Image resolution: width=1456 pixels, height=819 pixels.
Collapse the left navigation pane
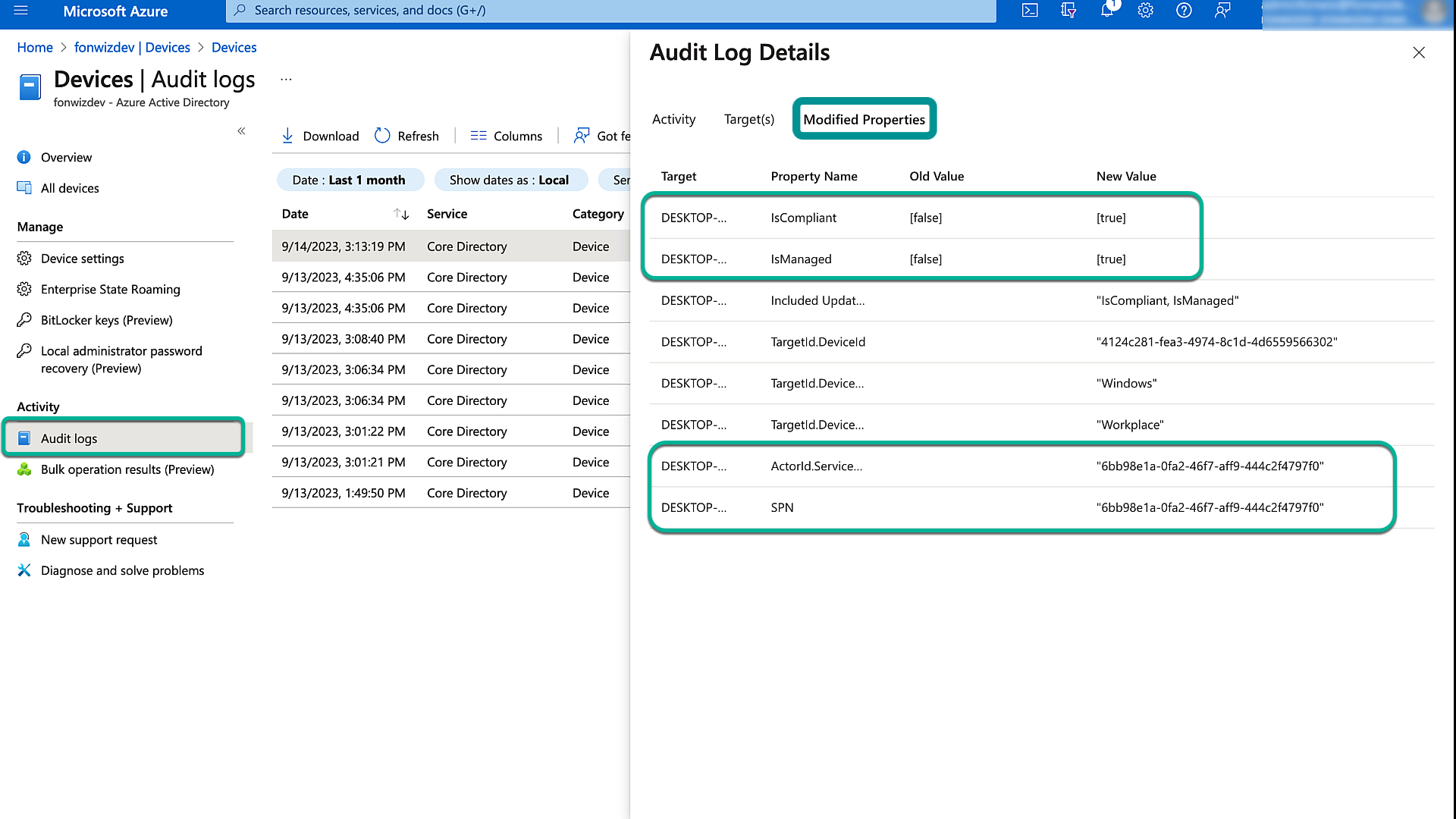[x=241, y=131]
